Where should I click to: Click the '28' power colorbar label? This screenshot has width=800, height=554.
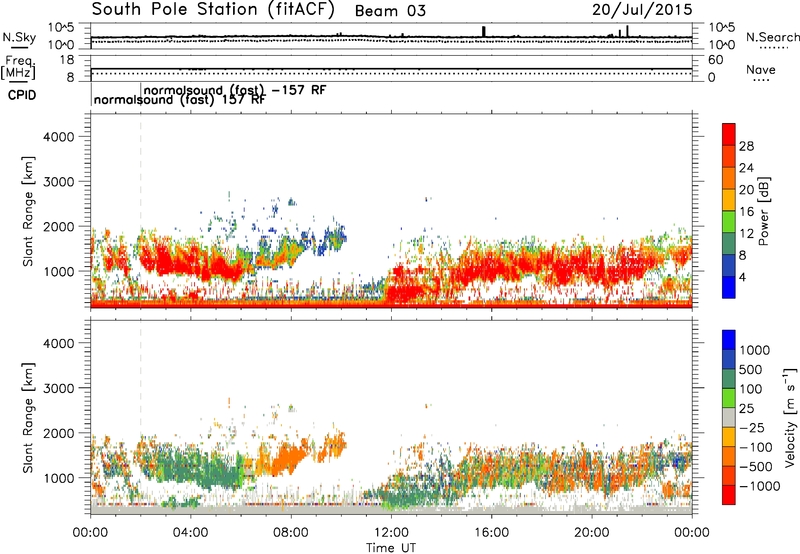pos(746,146)
